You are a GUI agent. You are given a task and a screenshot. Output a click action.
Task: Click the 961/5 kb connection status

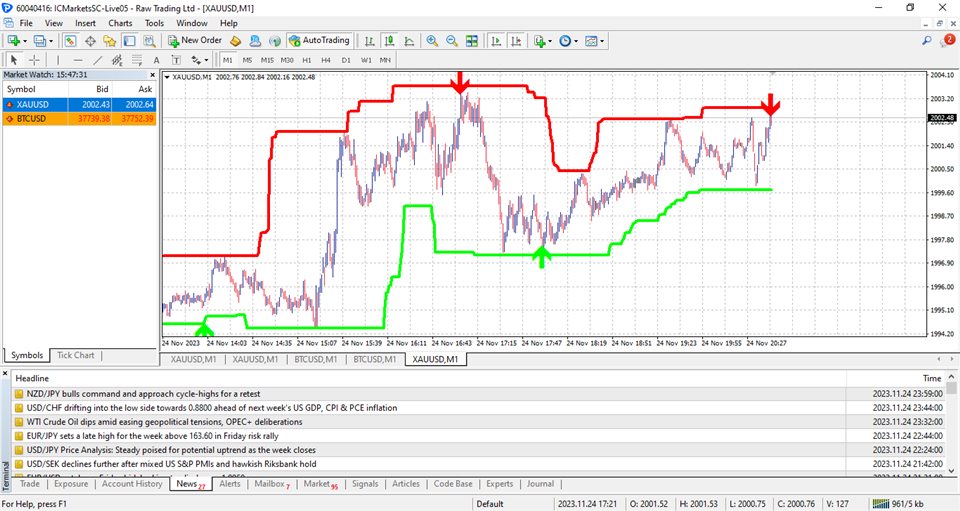pos(899,504)
